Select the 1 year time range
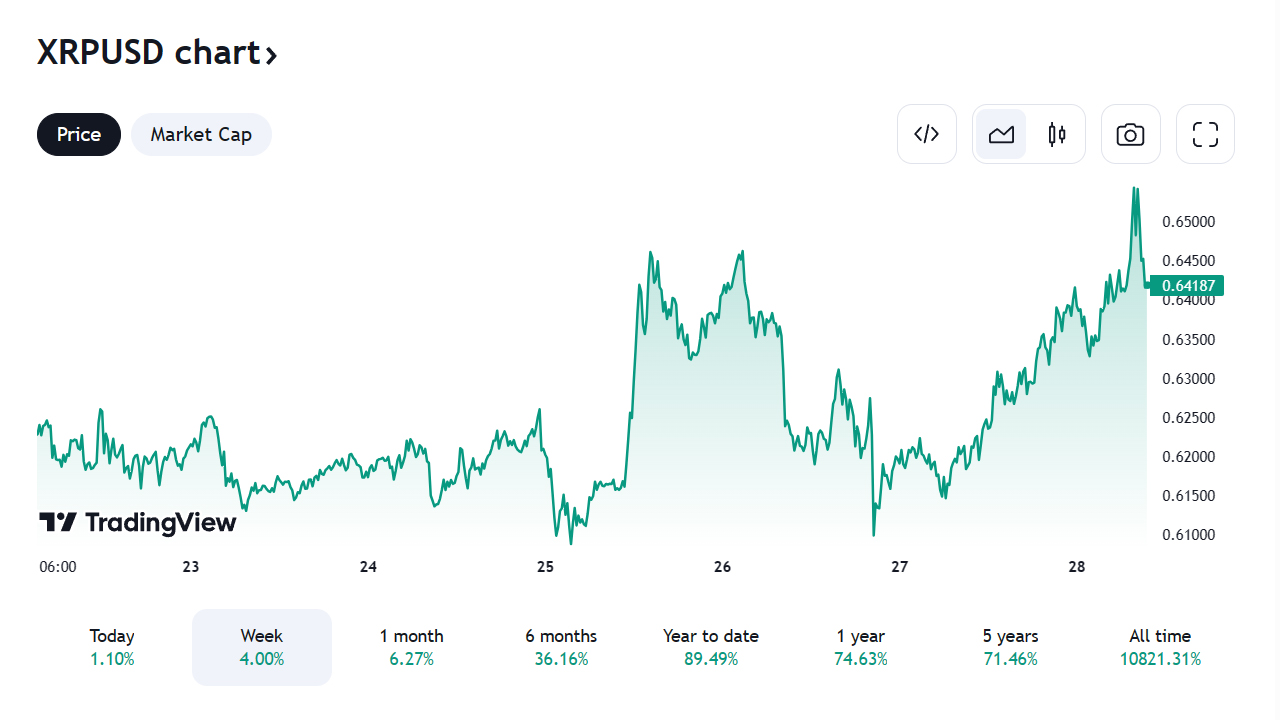1280x720 pixels. point(861,647)
